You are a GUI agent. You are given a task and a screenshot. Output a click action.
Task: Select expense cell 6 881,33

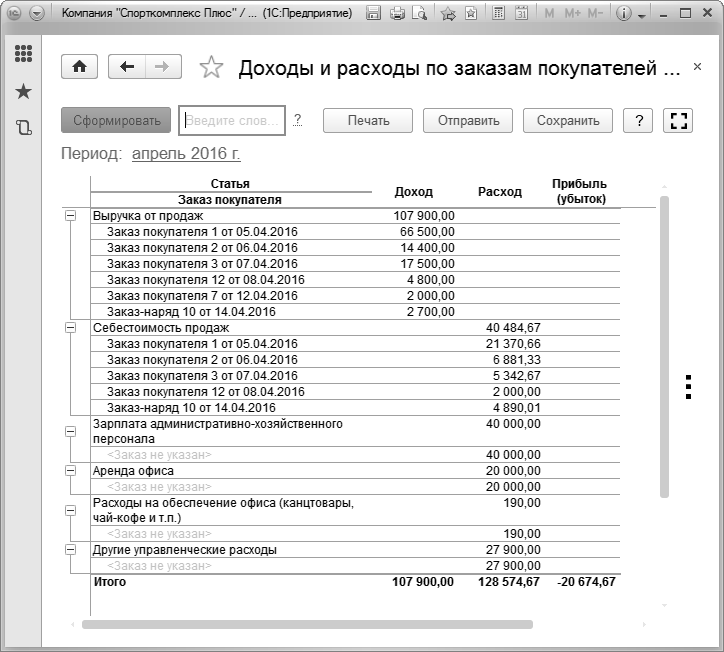click(x=516, y=359)
